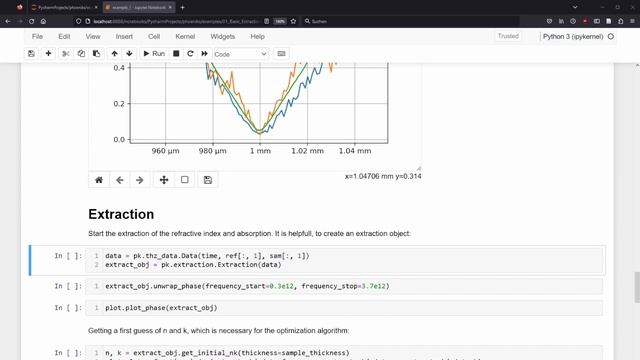Click the plot.plot_phase(extract_obj) code cell
Viewport: 640px width, 360px height.
tap(344, 308)
